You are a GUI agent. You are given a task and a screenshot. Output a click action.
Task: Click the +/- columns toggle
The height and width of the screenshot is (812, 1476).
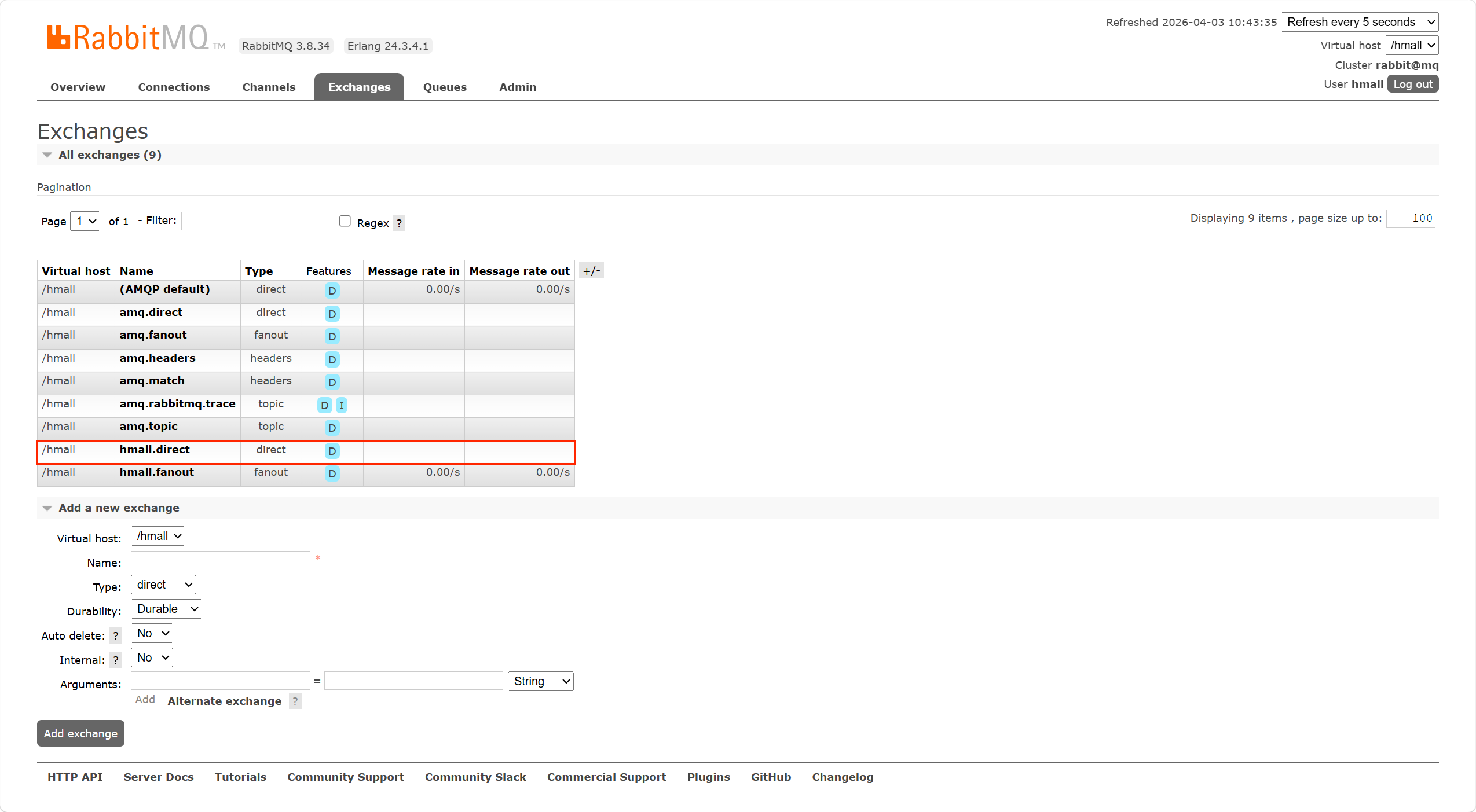point(591,271)
